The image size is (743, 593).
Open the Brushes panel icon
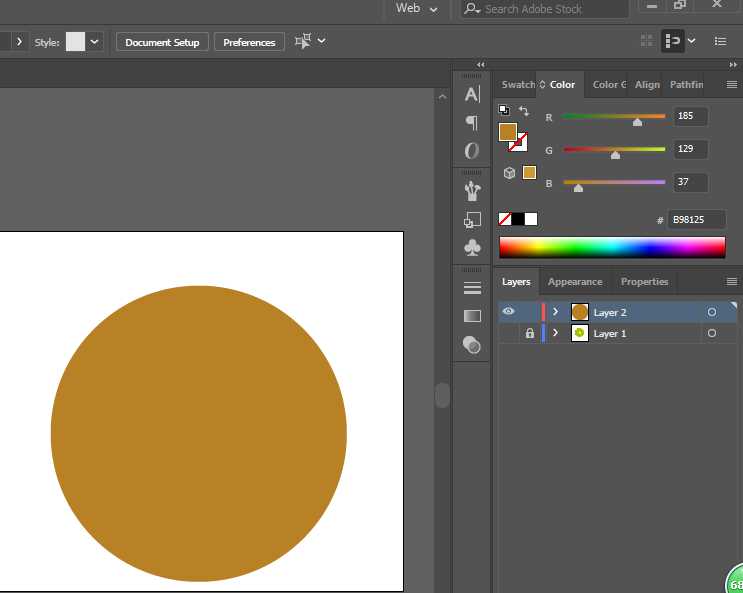[472, 190]
